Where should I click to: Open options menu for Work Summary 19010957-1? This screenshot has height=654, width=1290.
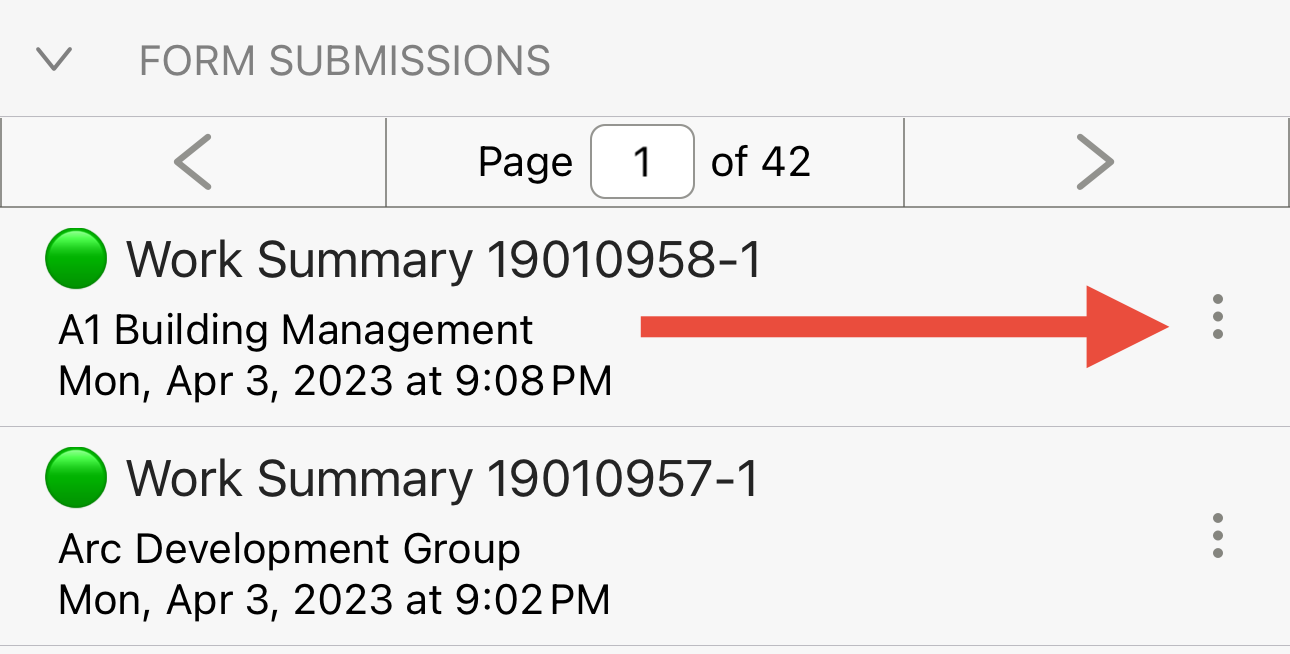1217,536
